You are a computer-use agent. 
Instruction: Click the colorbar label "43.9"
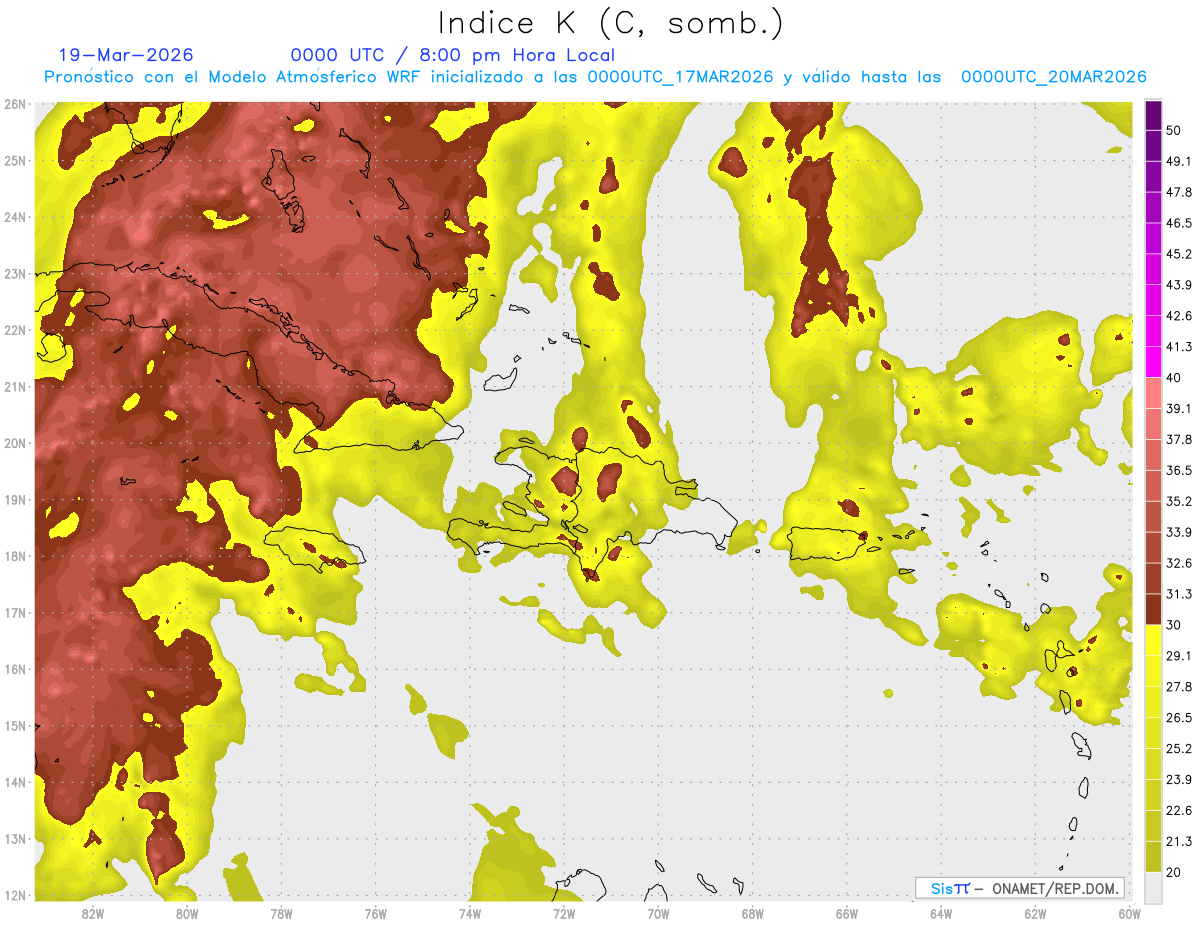(x=1179, y=285)
